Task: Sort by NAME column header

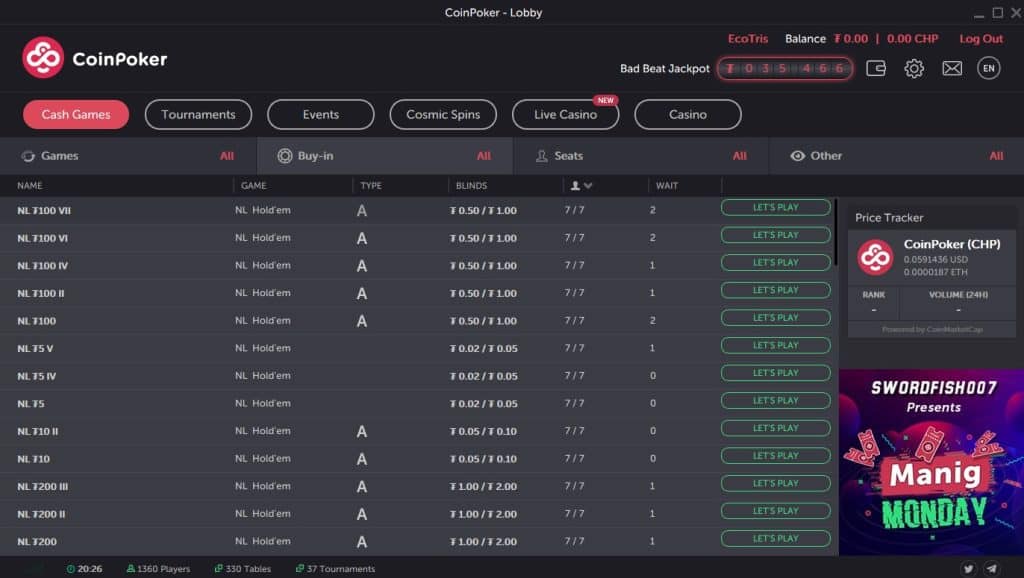Action: (29, 186)
